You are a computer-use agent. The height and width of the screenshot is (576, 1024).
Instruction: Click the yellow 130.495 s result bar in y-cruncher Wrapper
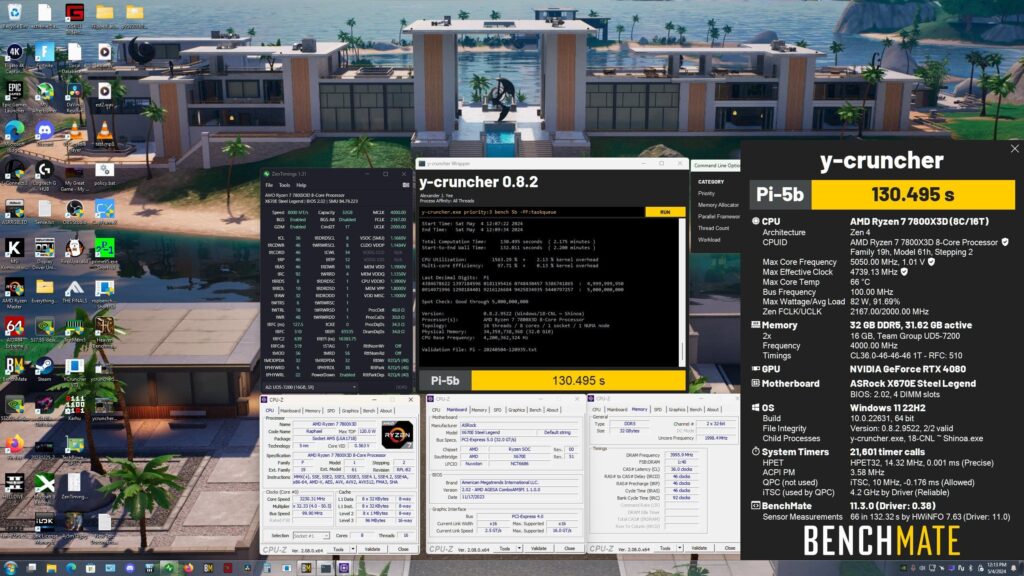pos(579,381)
